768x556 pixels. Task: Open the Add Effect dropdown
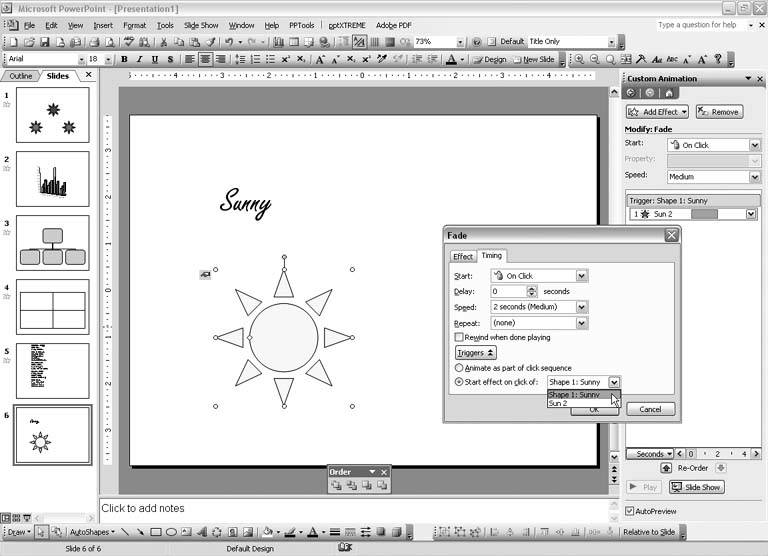(x=658, y=112)
